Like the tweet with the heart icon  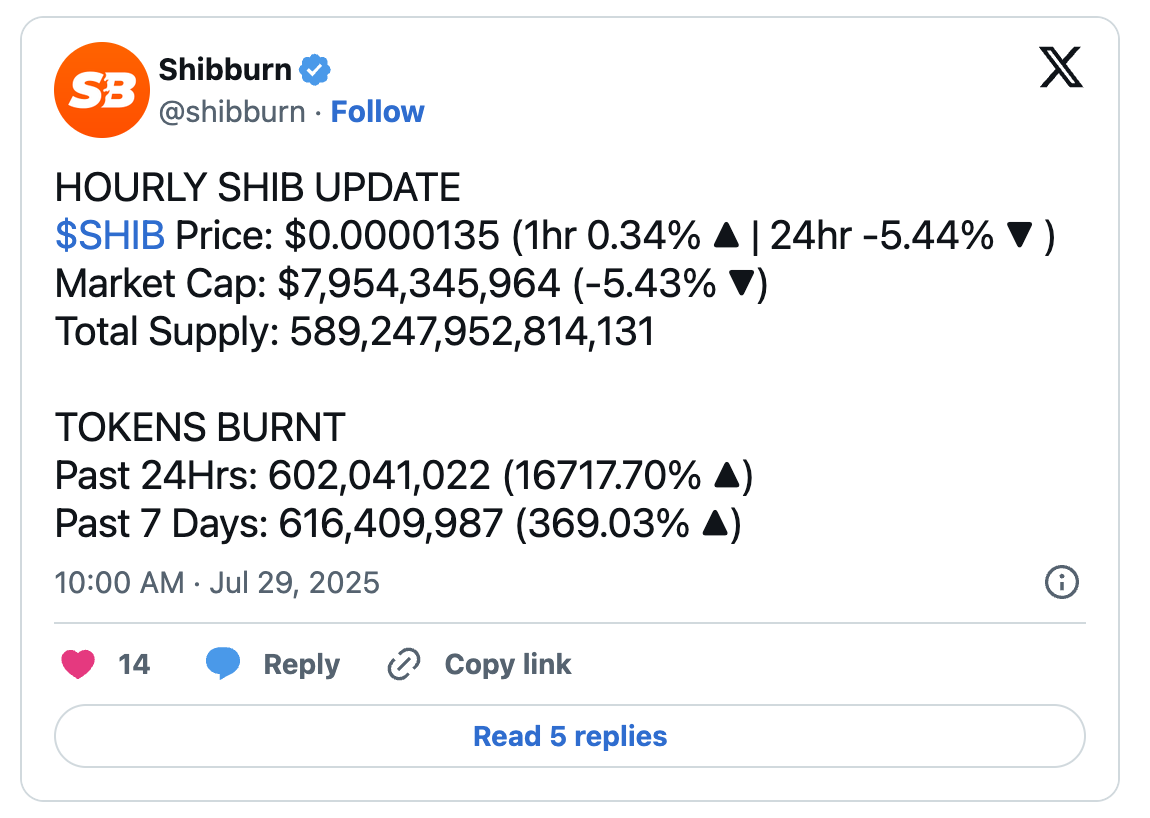point(78,664)
